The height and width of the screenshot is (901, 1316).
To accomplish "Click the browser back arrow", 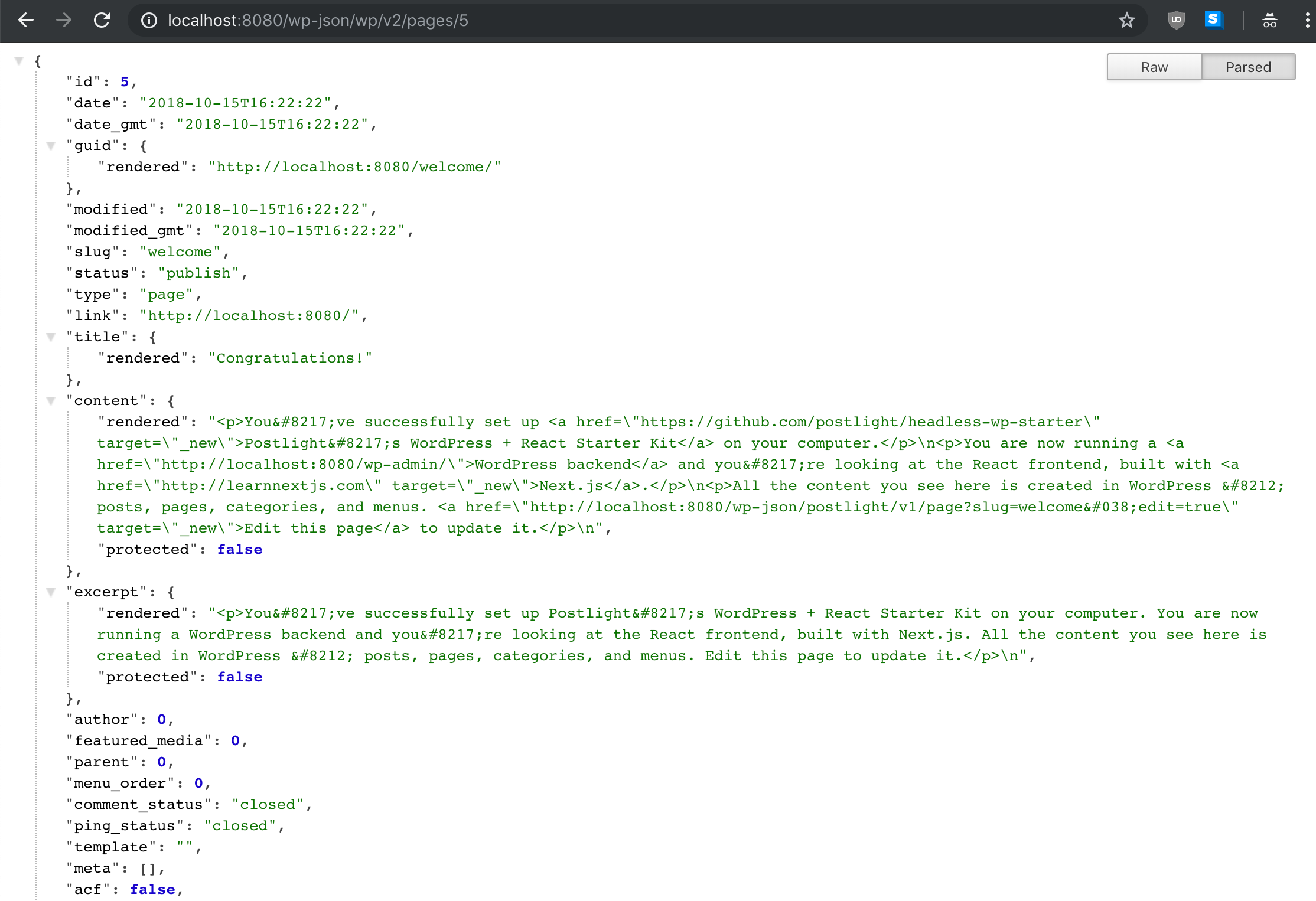I will pyautogui.click(x=26, y=19).
